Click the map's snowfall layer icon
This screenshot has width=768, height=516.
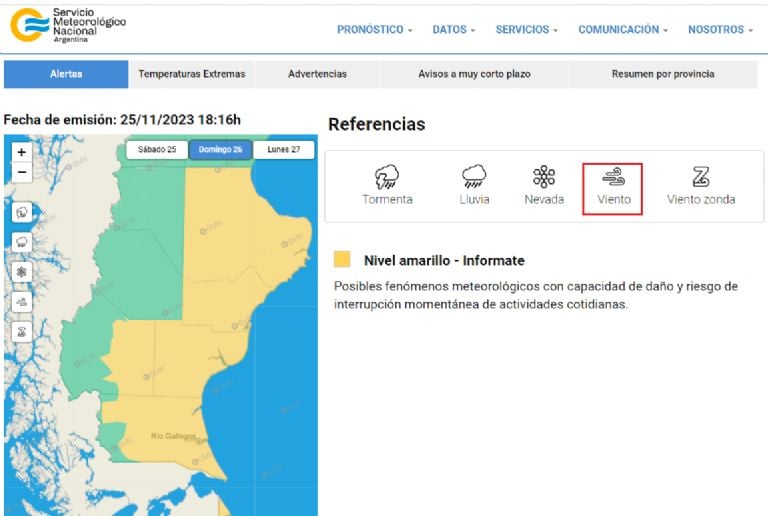(x=22, y=272)
